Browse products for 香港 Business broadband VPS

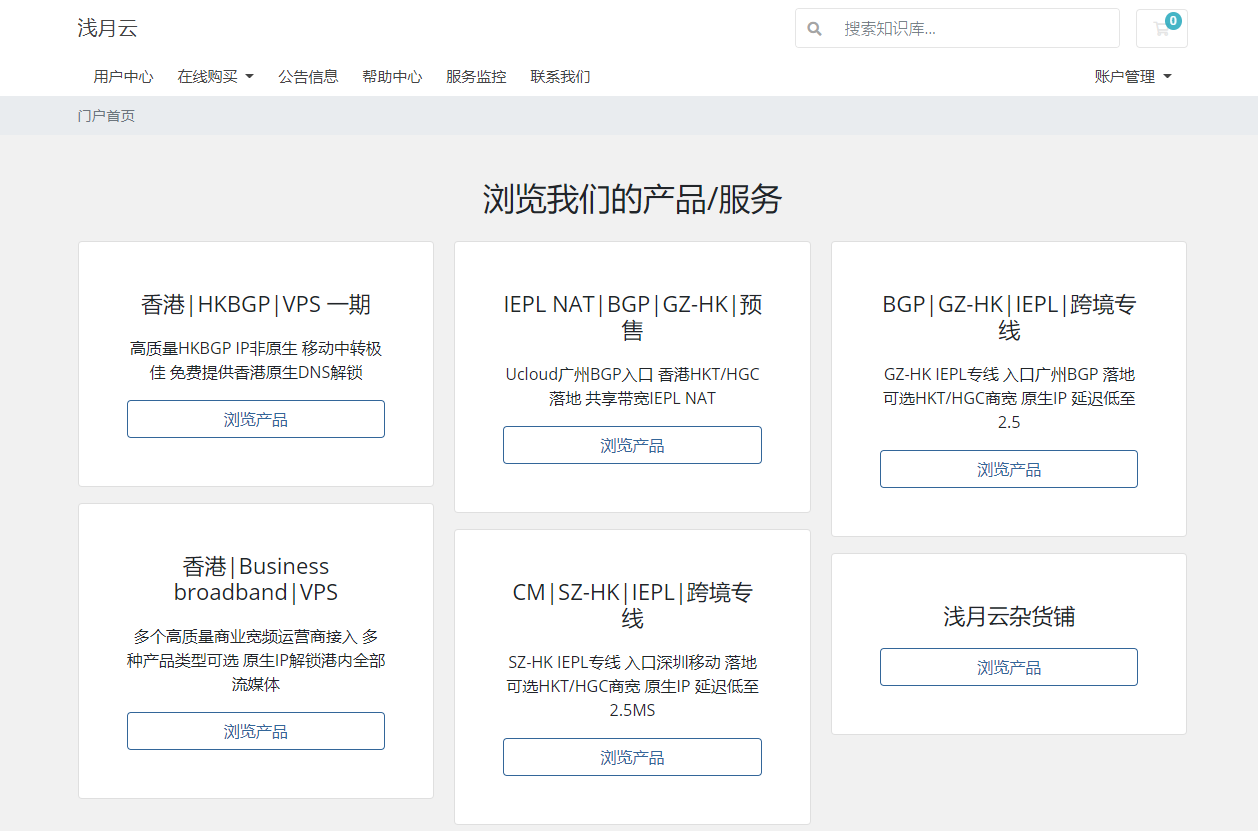coord(256,731)
